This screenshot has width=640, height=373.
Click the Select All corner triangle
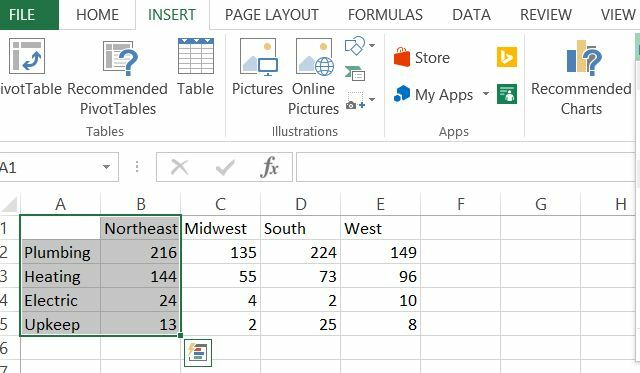click(10, 204)
